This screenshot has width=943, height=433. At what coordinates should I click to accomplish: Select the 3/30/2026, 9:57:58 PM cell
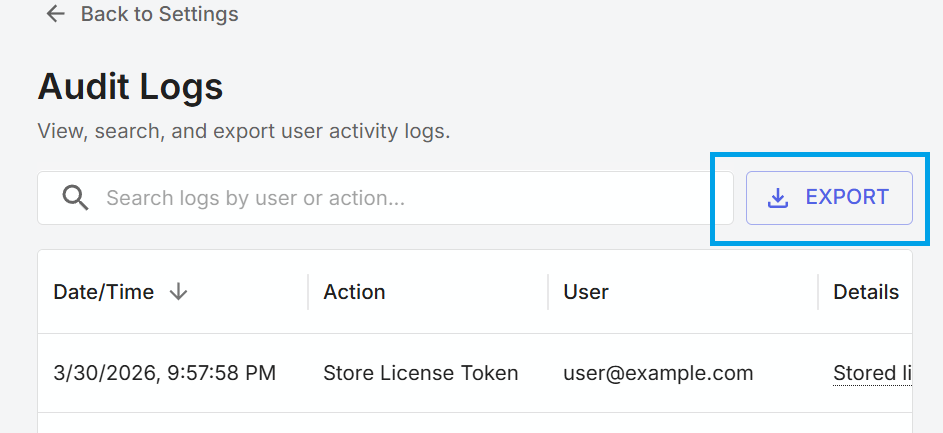pos(165,373)
